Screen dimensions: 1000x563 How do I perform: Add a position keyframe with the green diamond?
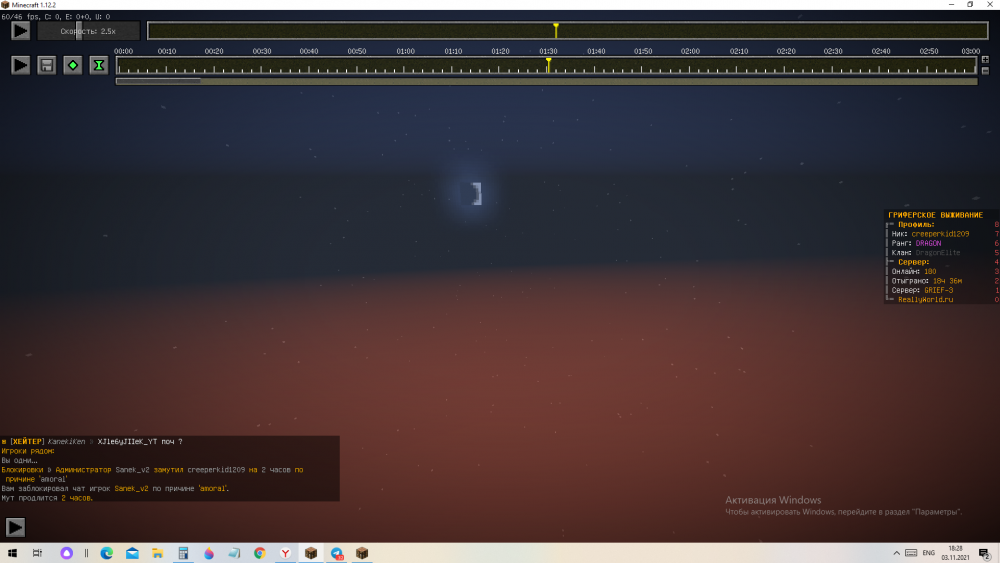tap(73, 65)
